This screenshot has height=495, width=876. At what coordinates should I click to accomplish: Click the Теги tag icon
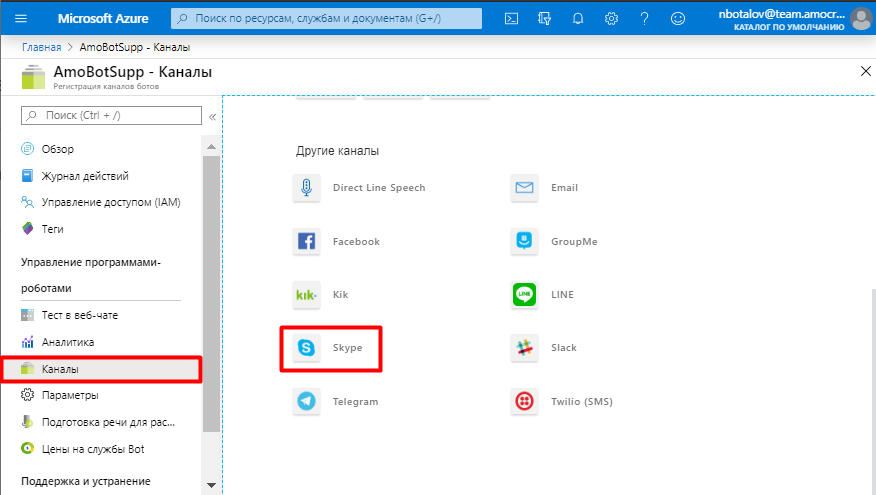(x=27, y=229)
